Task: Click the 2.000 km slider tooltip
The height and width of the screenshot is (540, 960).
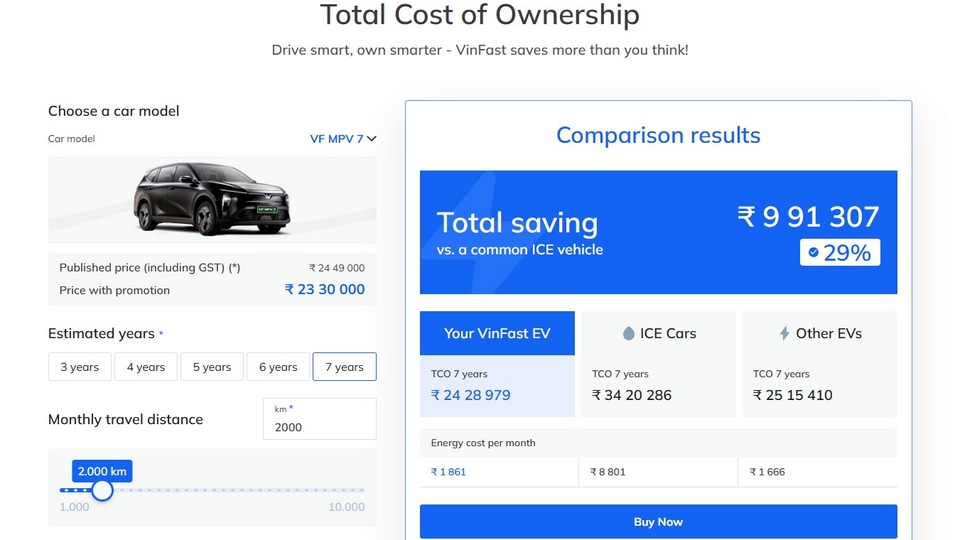Action: 102,471
